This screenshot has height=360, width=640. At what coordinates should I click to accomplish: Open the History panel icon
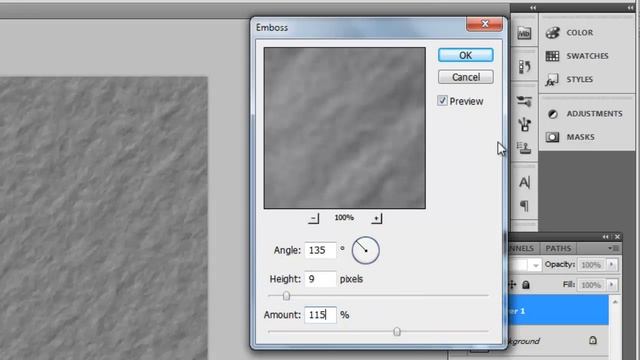click(x=524, y=67)
